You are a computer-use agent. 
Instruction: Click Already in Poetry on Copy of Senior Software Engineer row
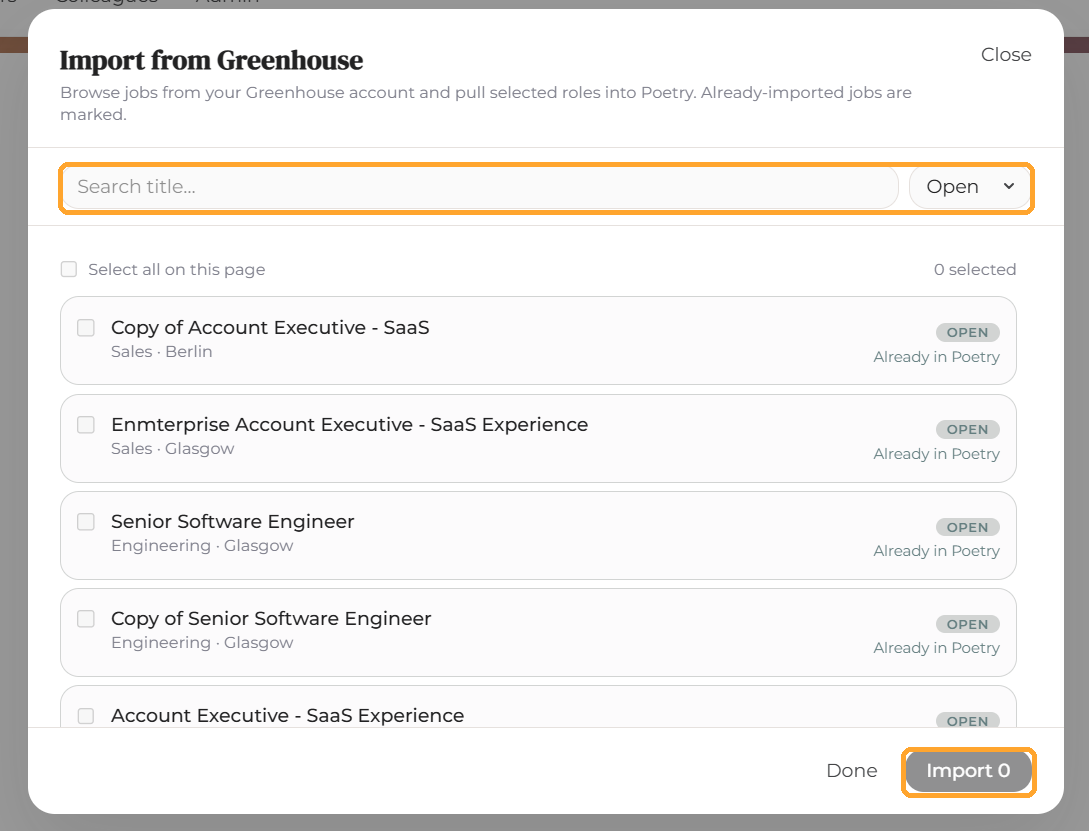tap(936, 648)
